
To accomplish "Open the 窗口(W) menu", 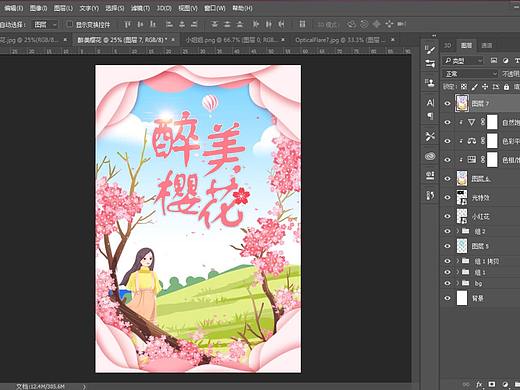I will [x=215, y=8].
